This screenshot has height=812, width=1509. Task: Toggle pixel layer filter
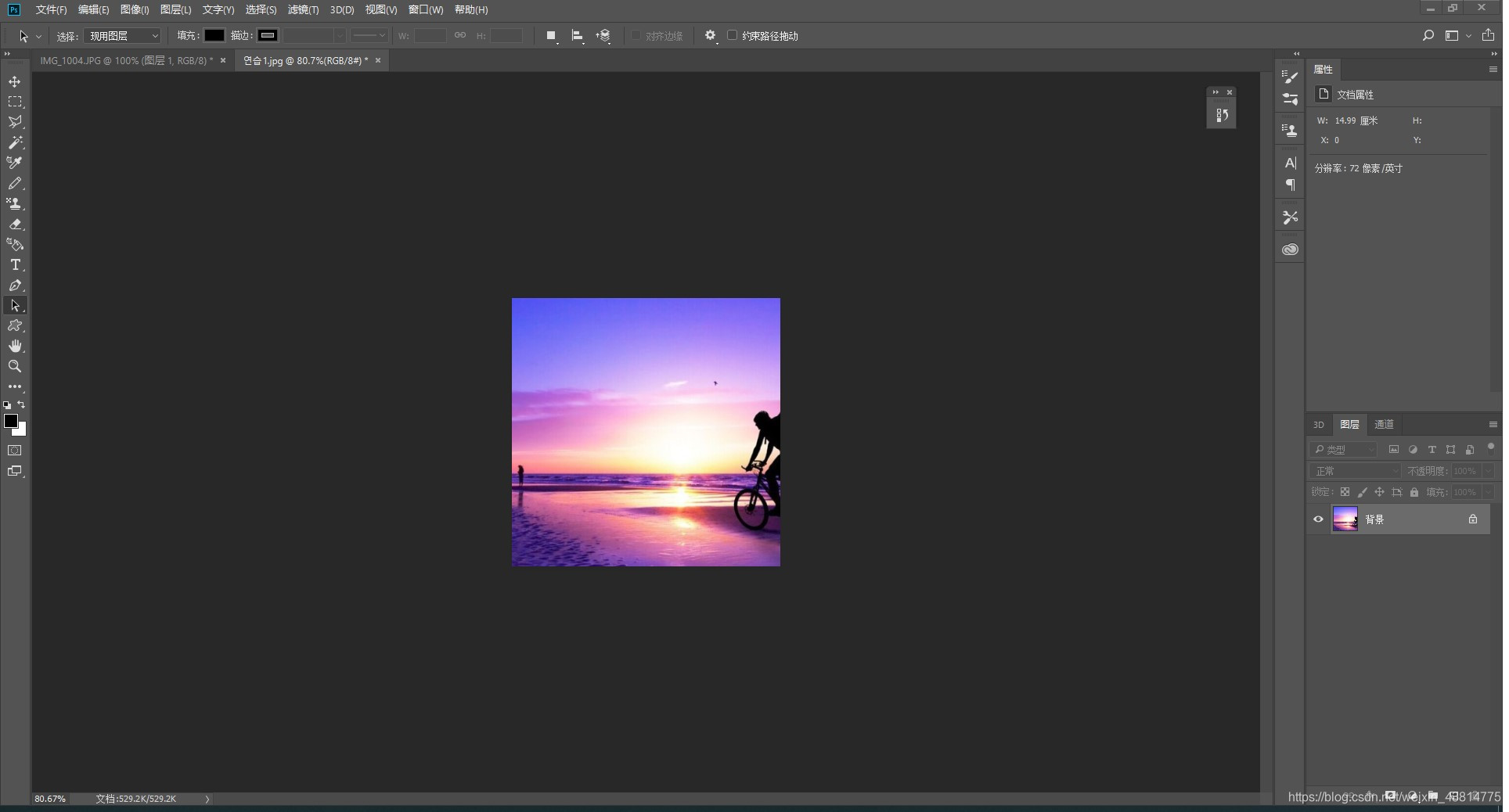coord(1394,450)
